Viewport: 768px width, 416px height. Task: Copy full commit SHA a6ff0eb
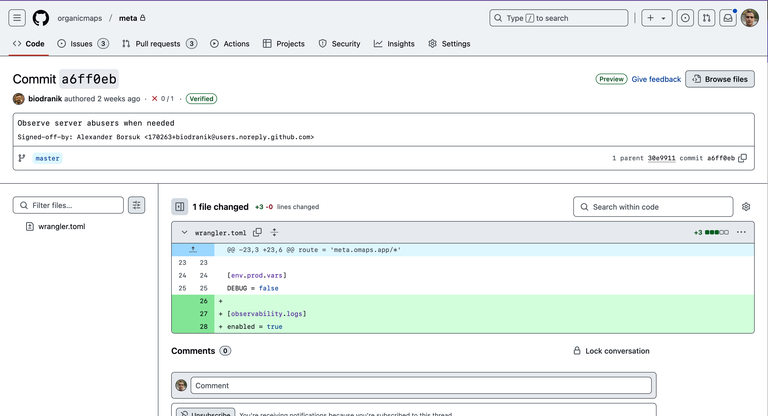[743, 158]
